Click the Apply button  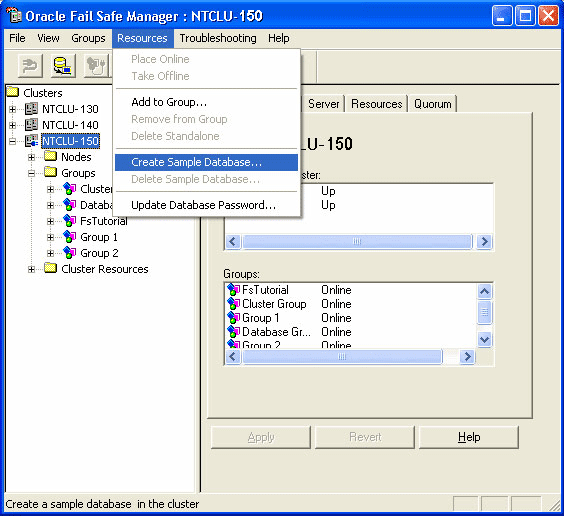click(261, 437)
